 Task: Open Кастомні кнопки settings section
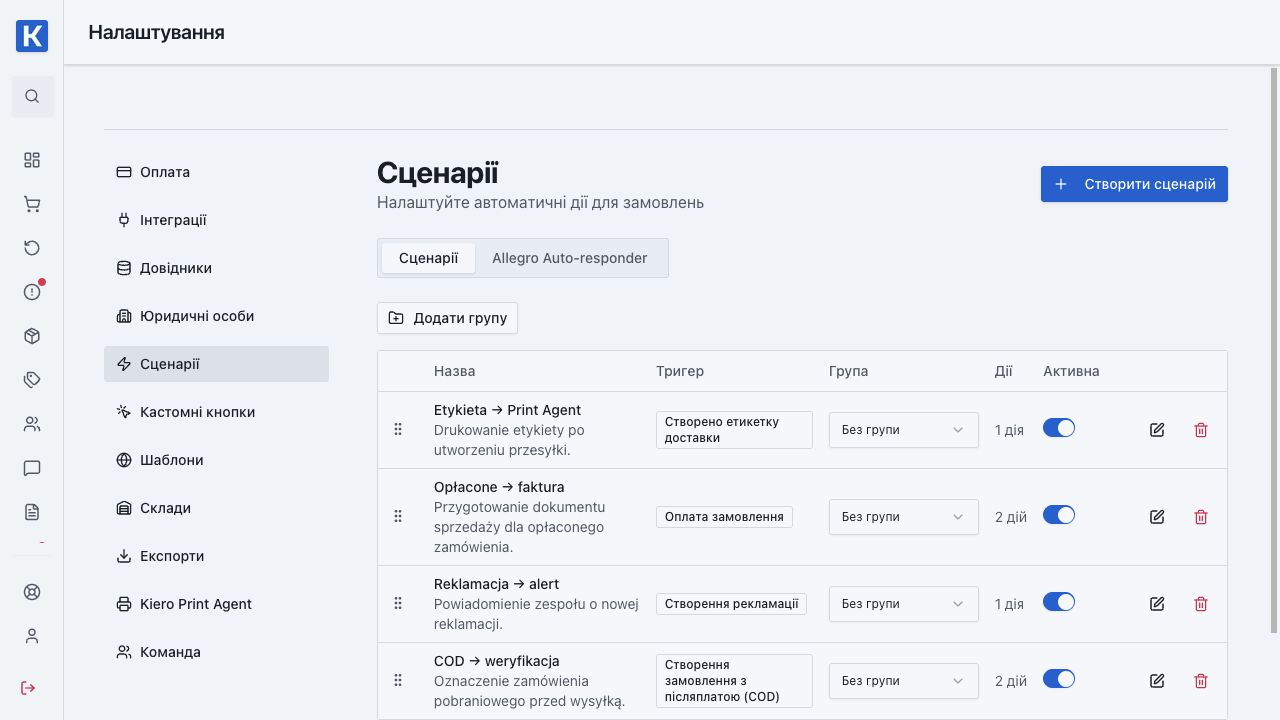(216, 412)
